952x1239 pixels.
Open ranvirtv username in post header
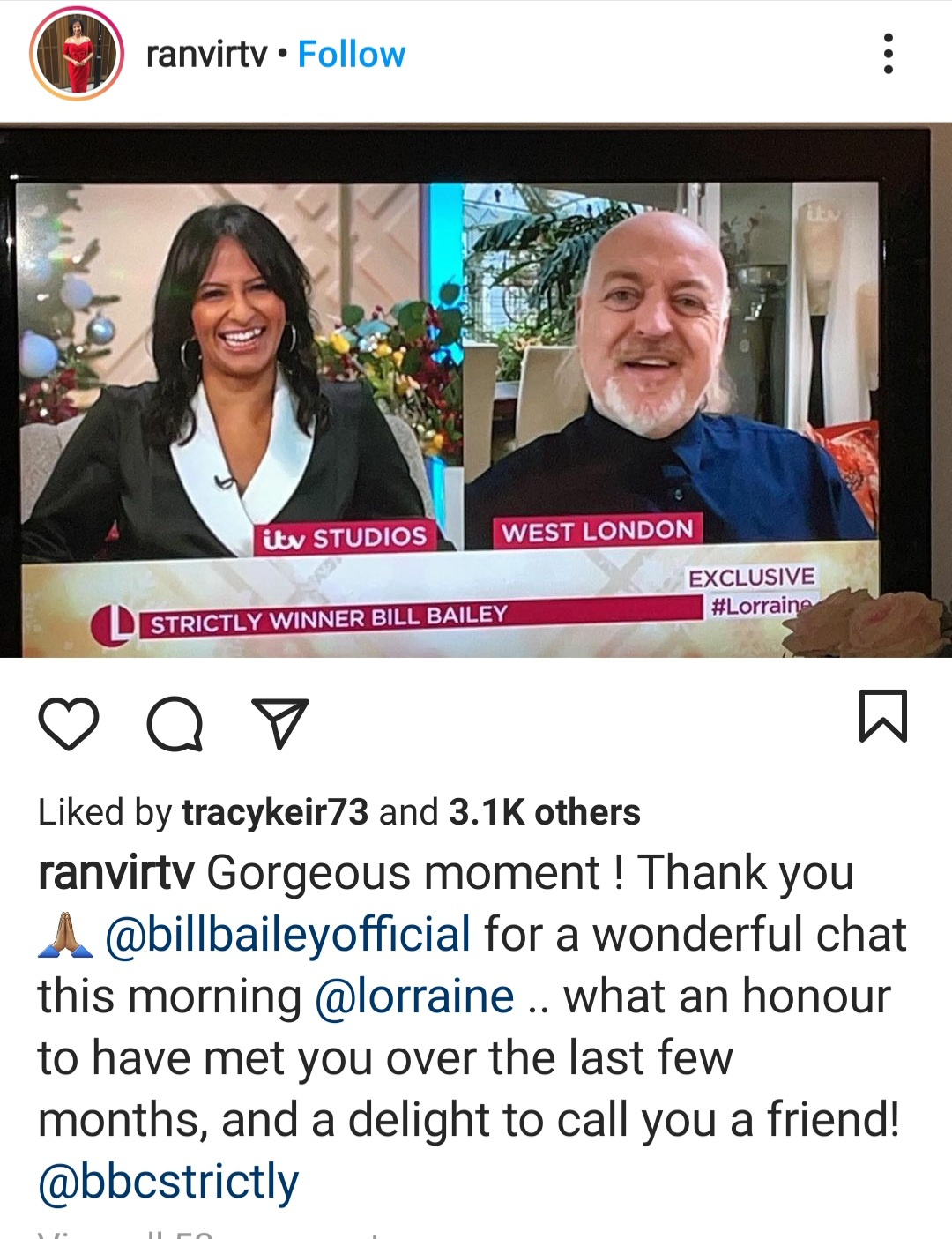pyautogui.click(x=206, y=55)
